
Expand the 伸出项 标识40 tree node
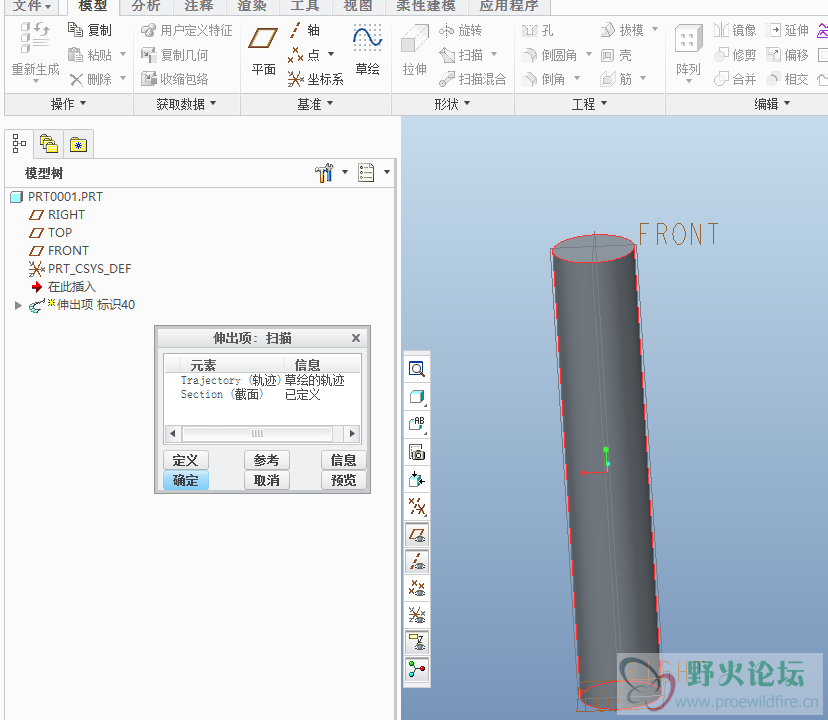pyautogui.click(x=18, y=305)
